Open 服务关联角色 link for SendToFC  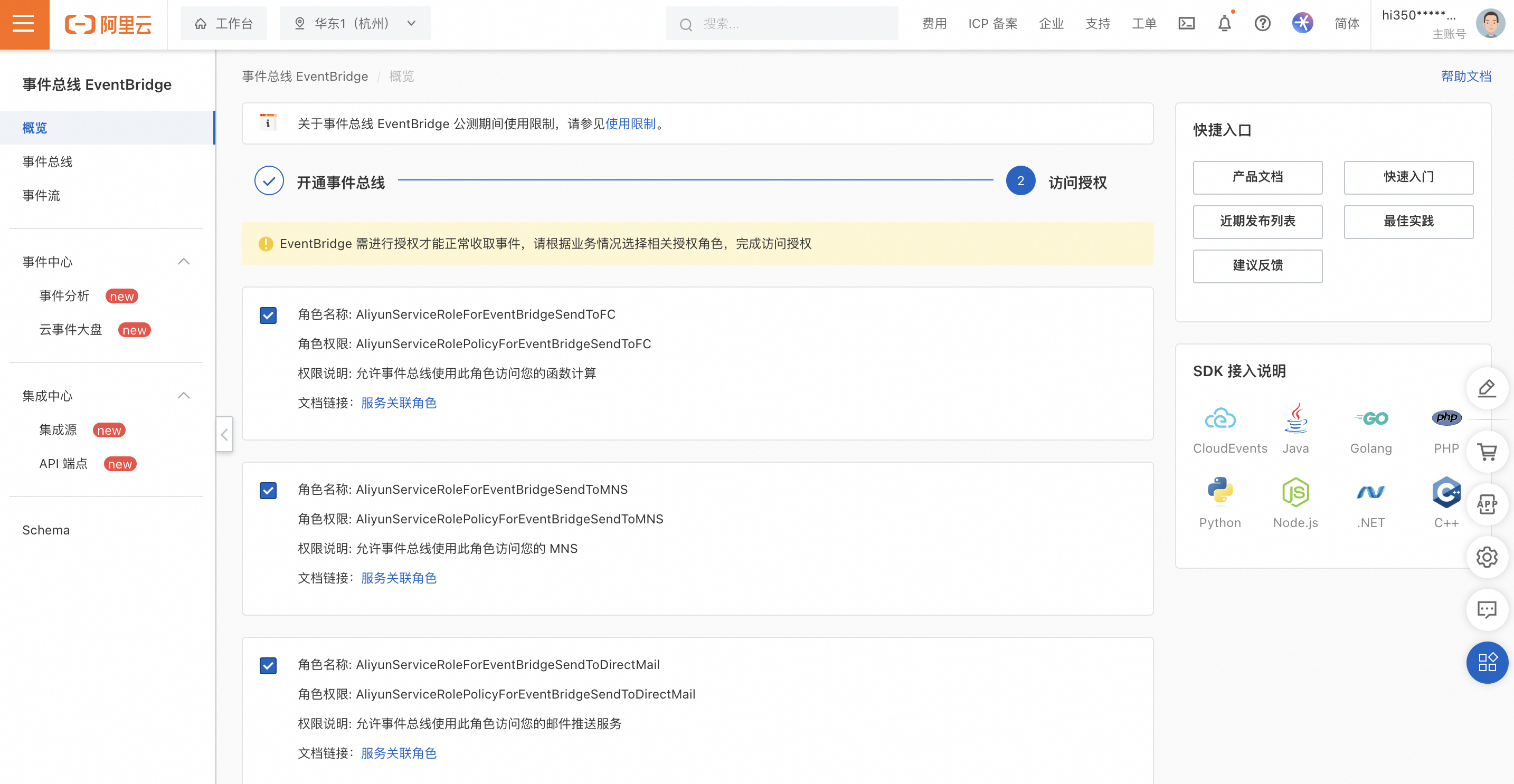[399, 403]
